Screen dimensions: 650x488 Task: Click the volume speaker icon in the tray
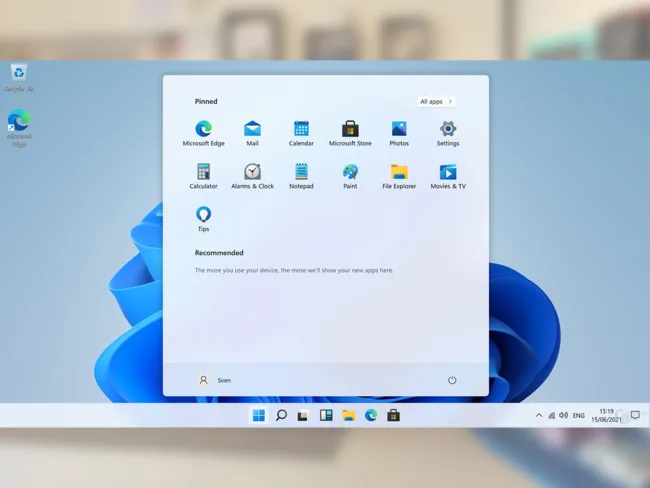coord(563,415)
